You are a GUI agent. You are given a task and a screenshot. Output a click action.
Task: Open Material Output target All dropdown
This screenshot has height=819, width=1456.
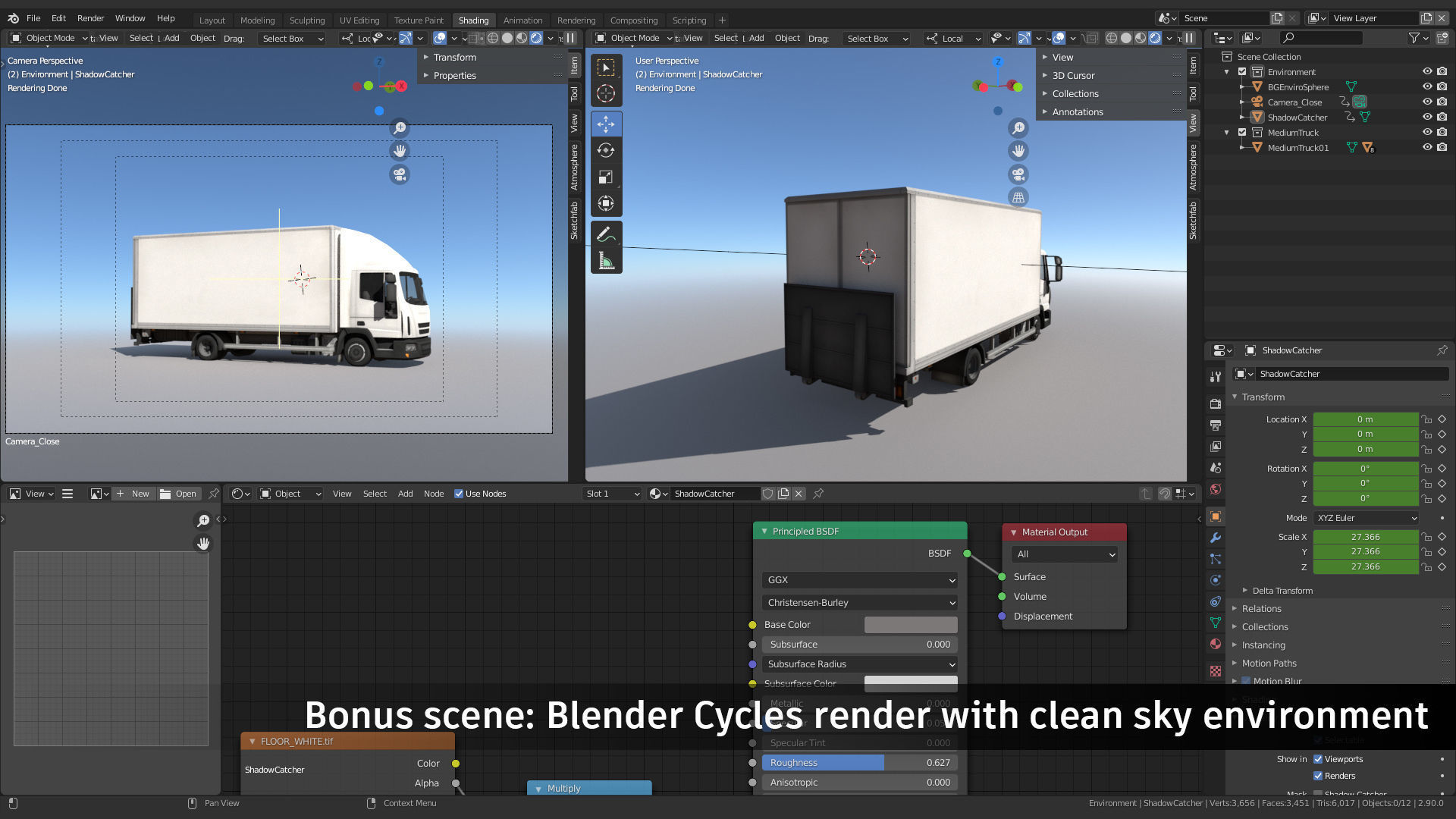tap(1065, 554)
